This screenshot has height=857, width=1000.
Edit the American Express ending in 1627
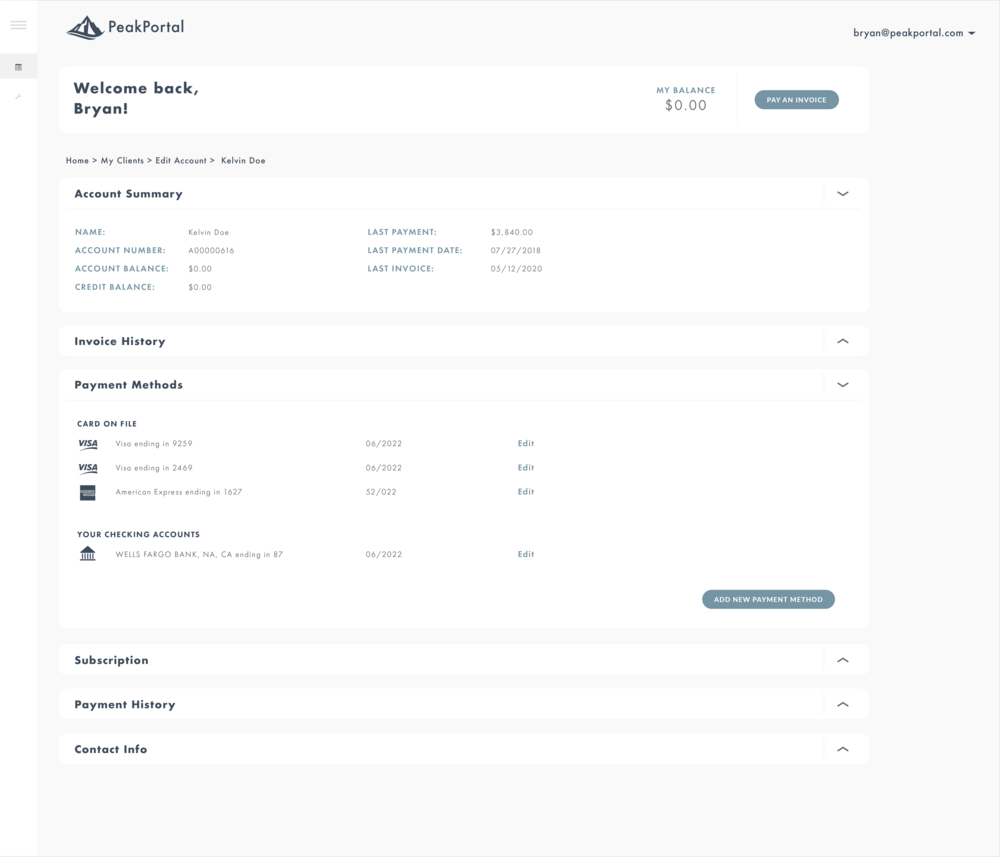[x=526, y=492]
